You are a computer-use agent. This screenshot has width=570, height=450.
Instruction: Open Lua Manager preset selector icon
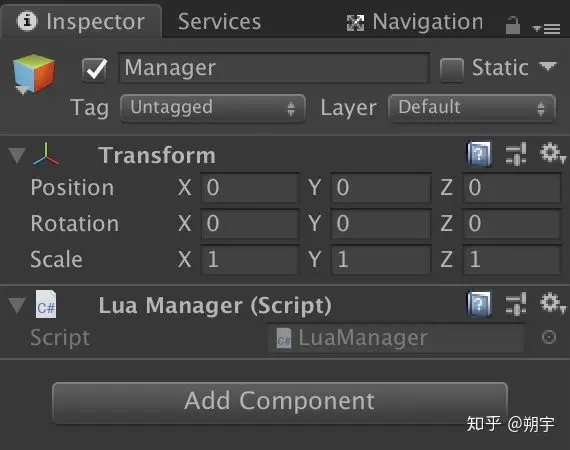(x=516, y=304)
